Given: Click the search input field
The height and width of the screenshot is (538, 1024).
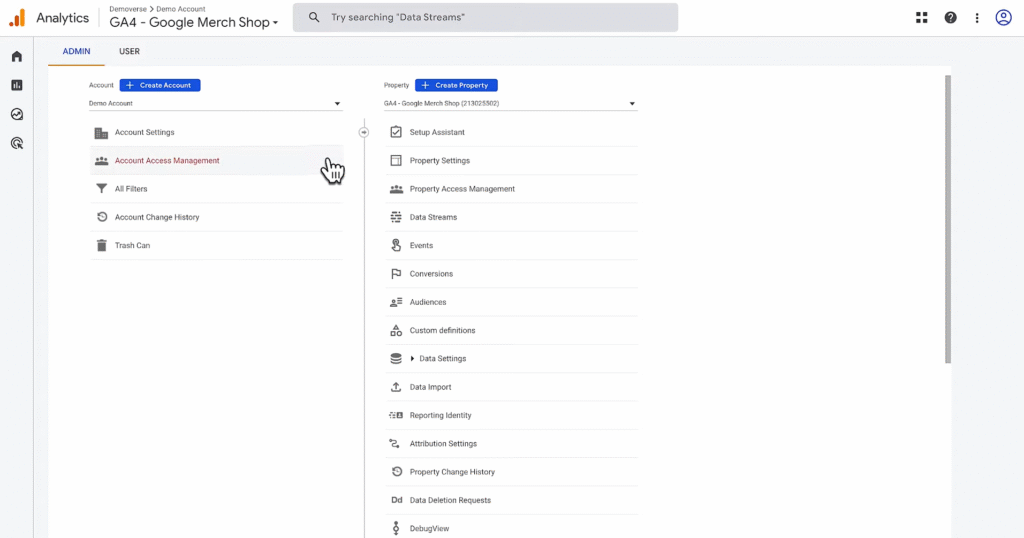Looking at the screenshot, I should pyautogui.click(x=485, y=18).
